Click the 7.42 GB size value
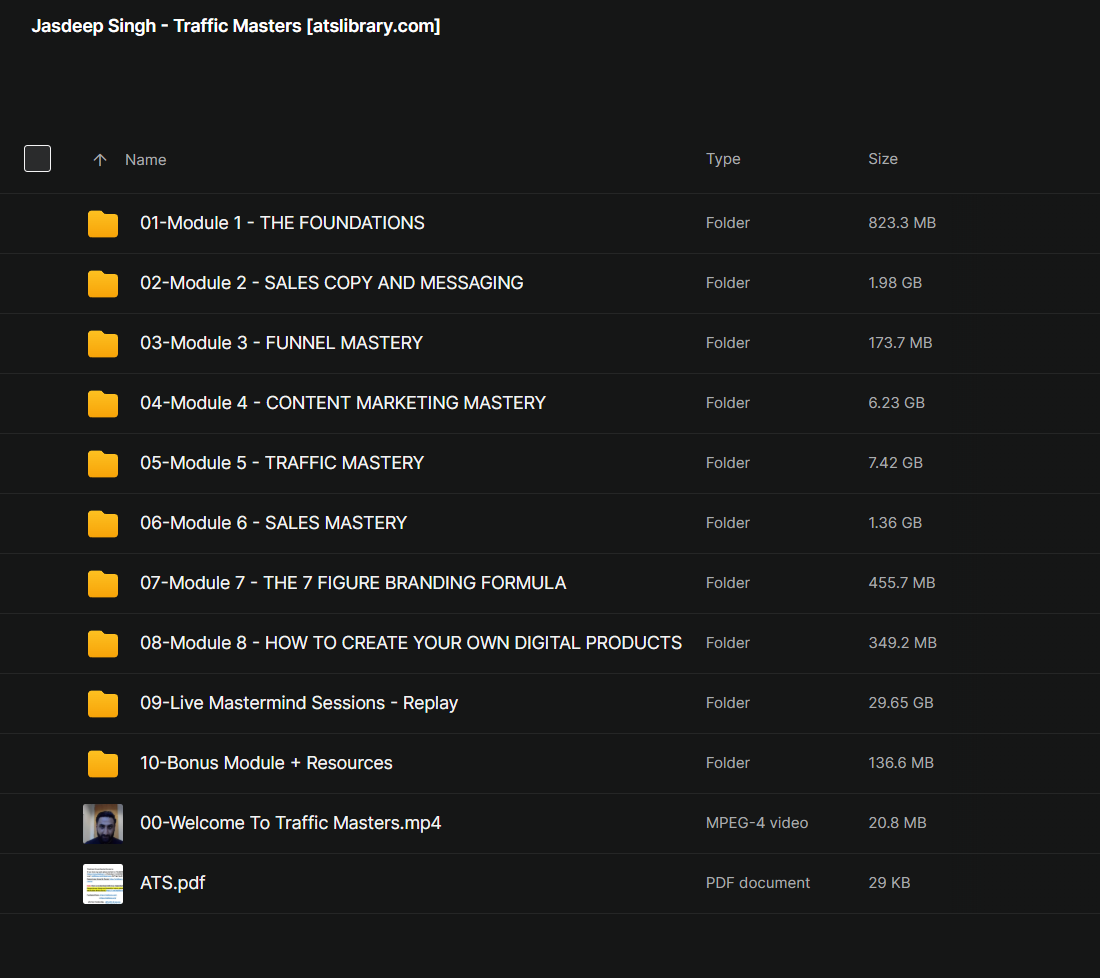1100x978 pixels. pyautogui.click(x=895, y=463)
